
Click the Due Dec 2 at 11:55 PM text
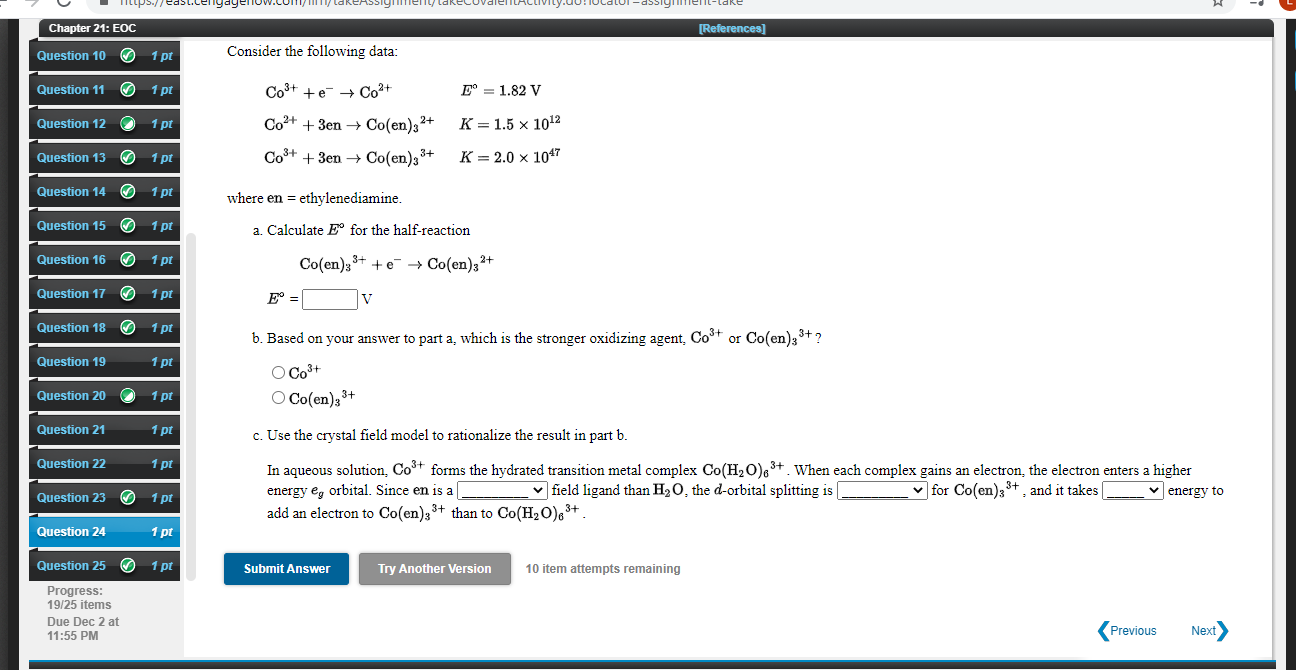point(83,629)
